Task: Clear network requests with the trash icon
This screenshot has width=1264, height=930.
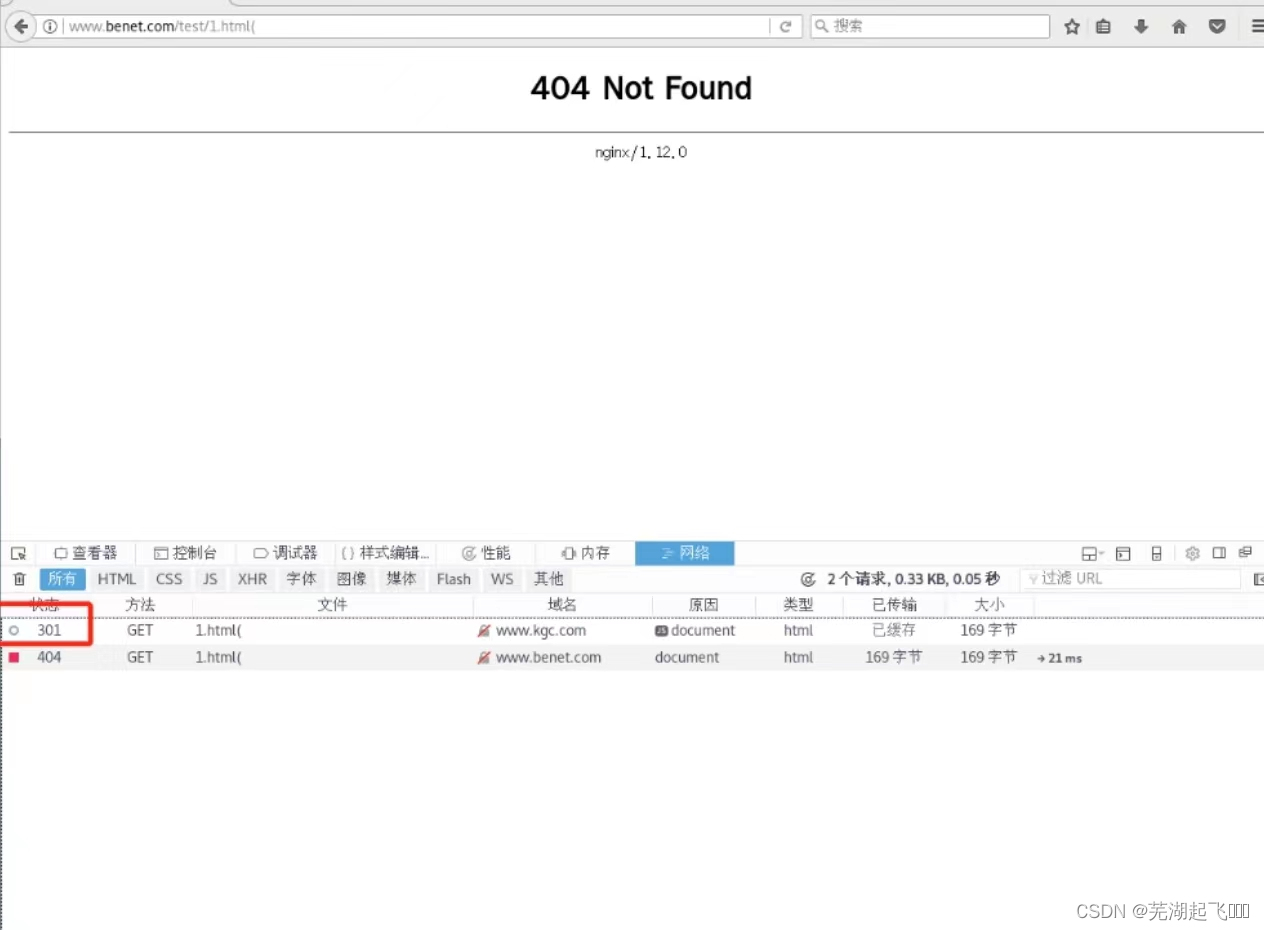Action: coord(18,578)
